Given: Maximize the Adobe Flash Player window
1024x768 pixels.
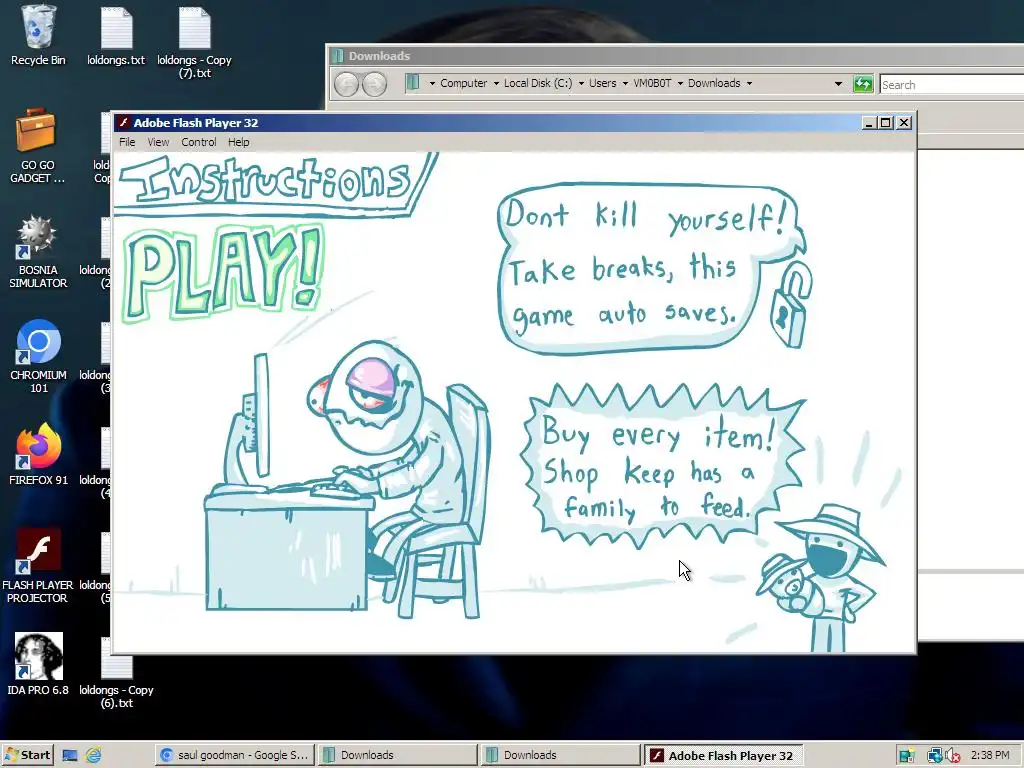Looking at the screenshot, I should 886,123.
